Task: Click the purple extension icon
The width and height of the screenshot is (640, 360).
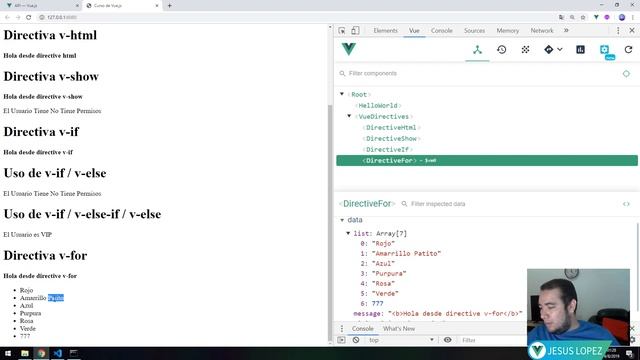Action: coord(607,17)
